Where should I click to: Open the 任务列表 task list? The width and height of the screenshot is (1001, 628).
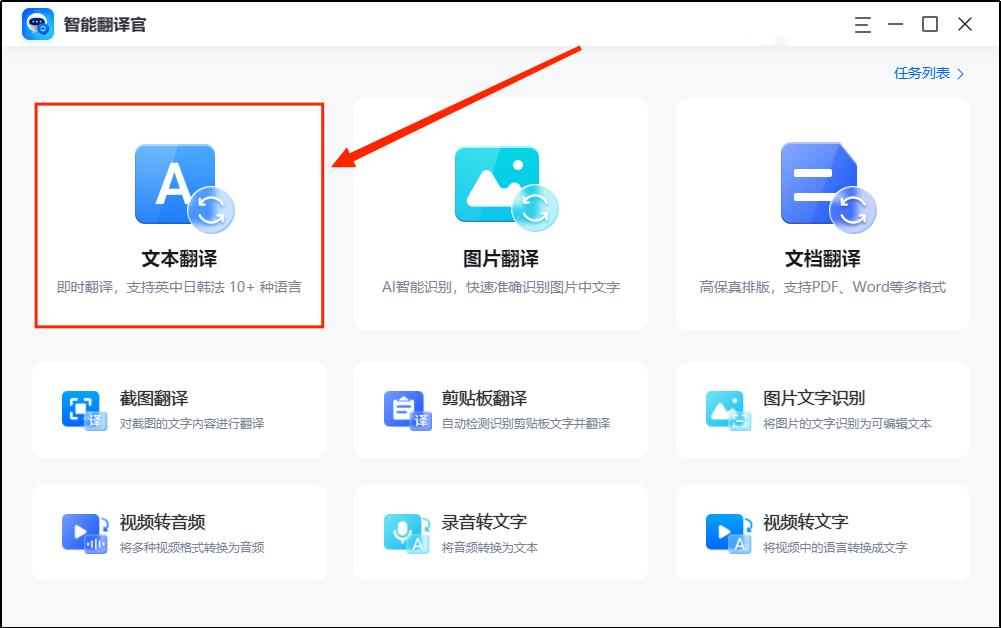tap(920, 73)
